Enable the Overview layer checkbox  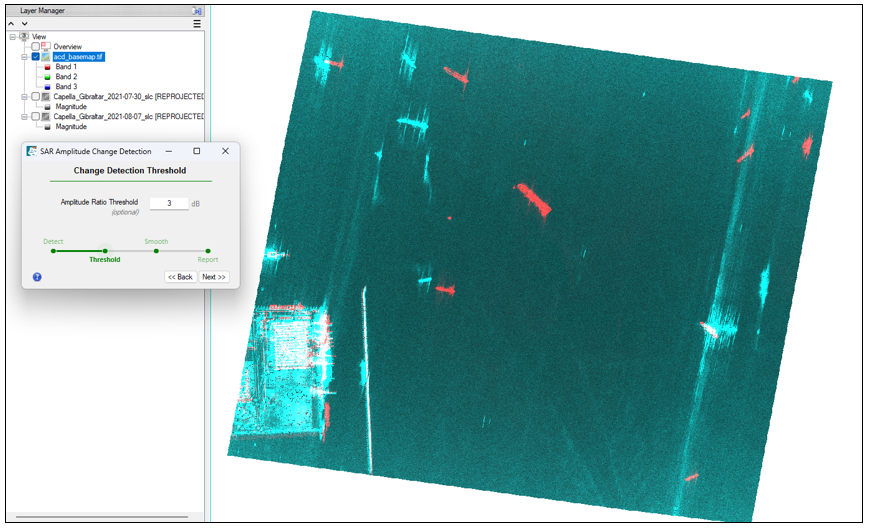coord(36,47)
